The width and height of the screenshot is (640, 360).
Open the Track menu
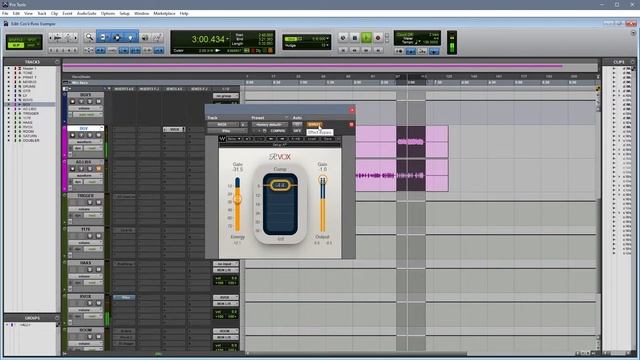(42, 13)
